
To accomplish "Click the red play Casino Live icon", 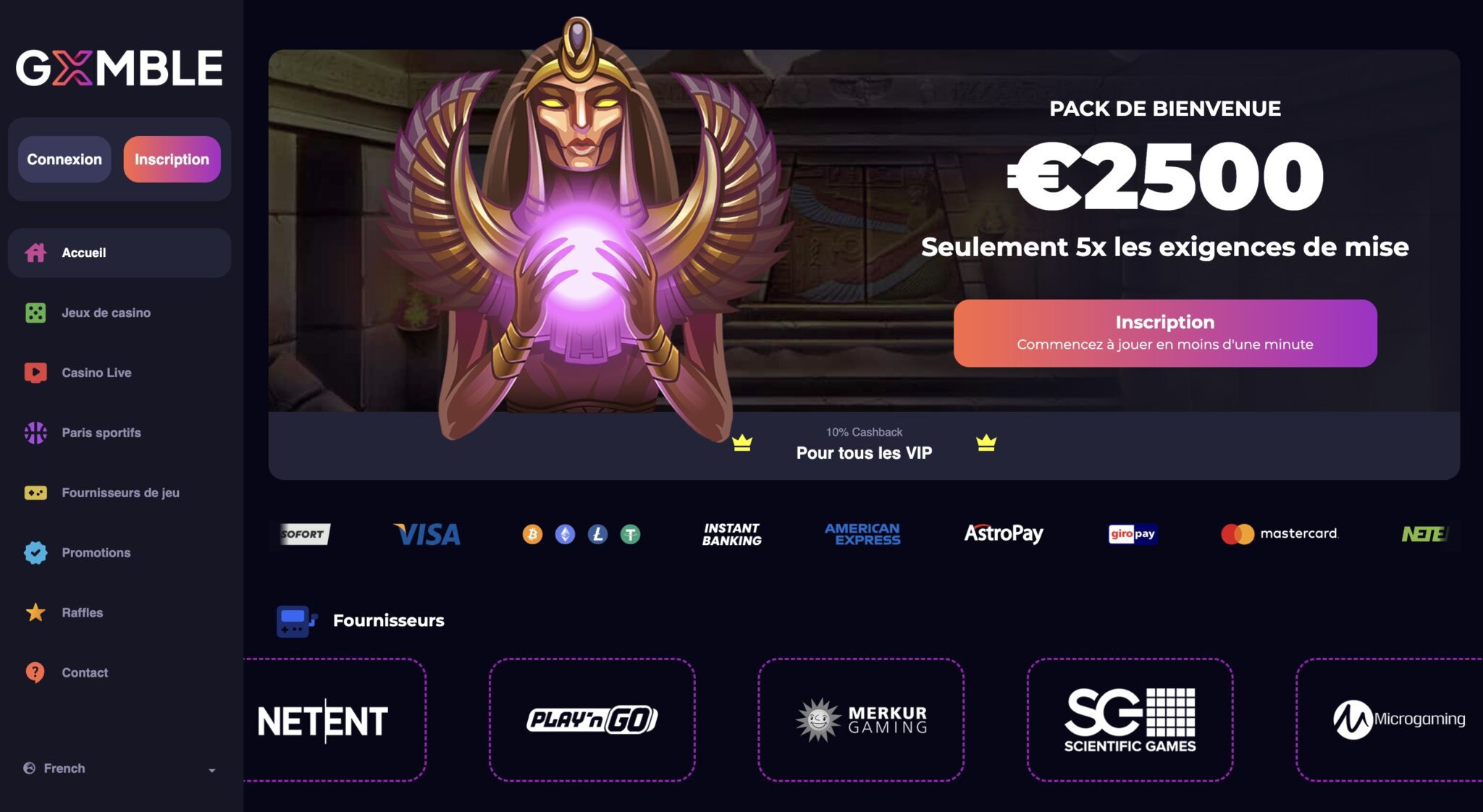I will pyautogui.click(x=35, y=373).
